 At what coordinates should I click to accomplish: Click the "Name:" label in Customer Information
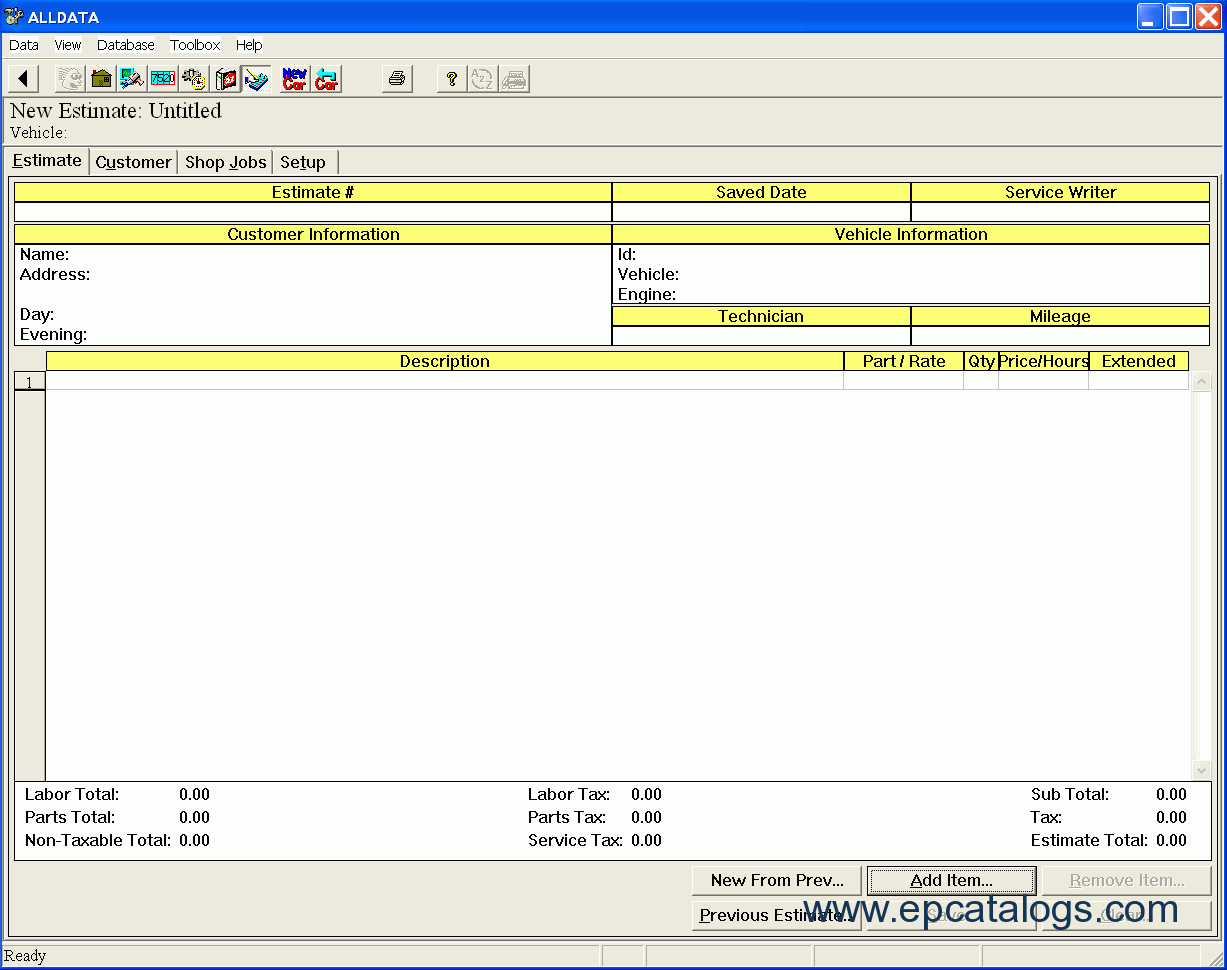coord(44,255)
